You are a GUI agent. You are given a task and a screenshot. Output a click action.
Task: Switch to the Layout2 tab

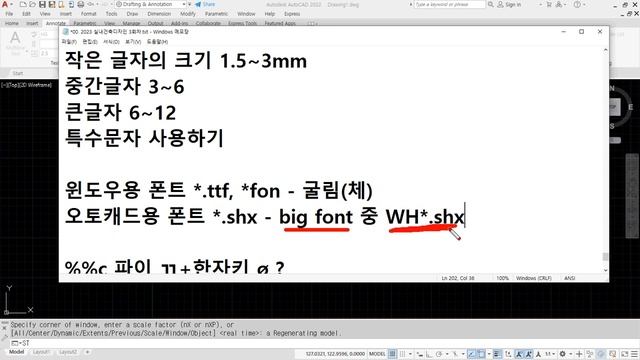pos(67,352)
